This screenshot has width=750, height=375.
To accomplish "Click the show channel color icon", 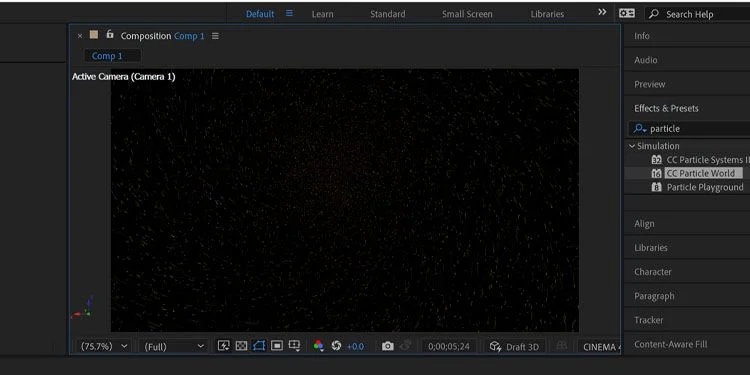I will tap(319, 346).
